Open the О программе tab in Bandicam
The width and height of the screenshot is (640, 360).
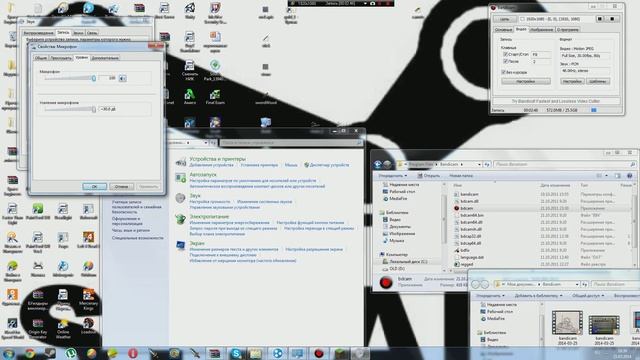568,30
